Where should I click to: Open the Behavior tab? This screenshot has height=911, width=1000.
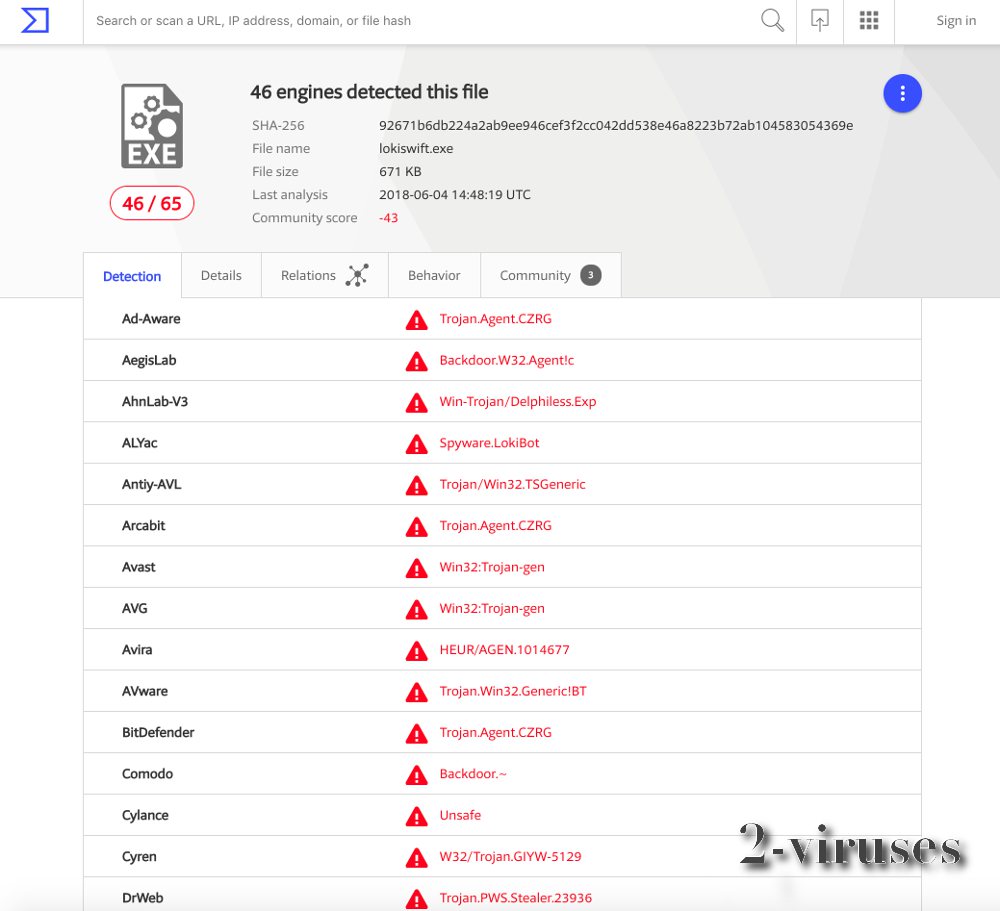[434, 274]
